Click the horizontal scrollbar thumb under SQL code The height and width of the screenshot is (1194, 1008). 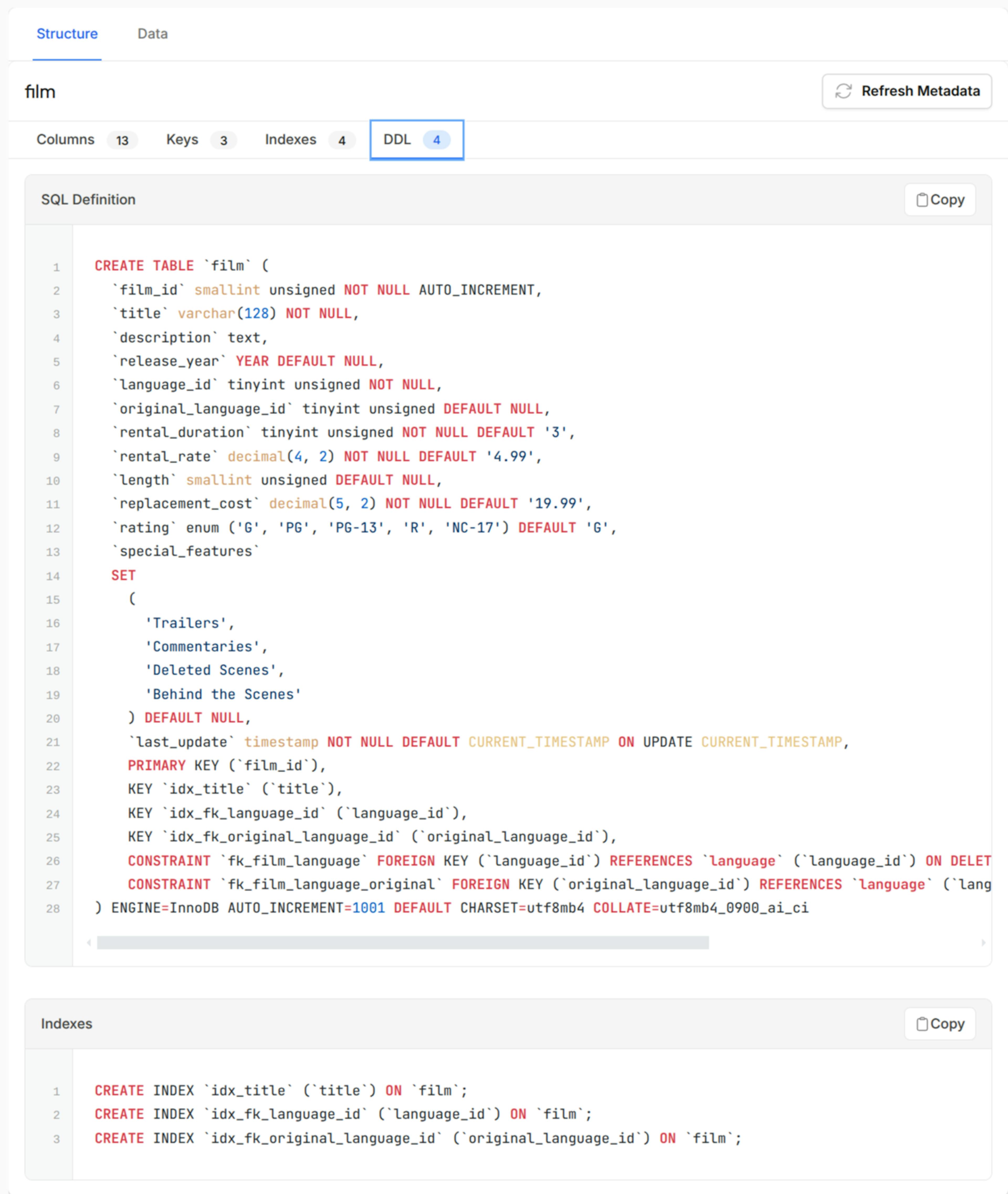click(x=402, y=942)
